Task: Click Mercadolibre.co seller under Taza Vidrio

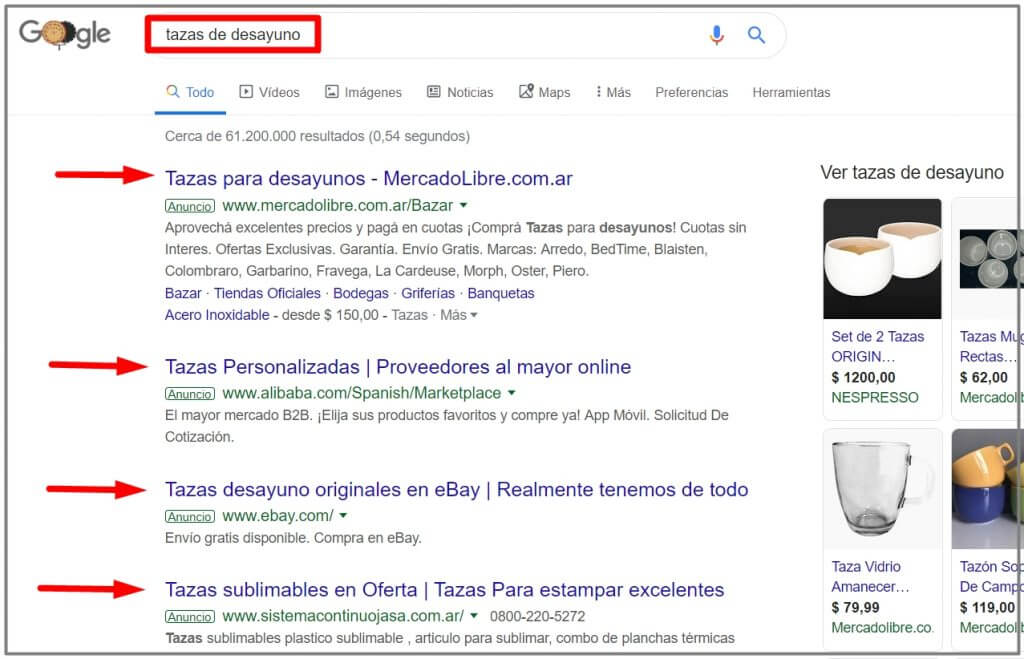Action: point(883,628)
